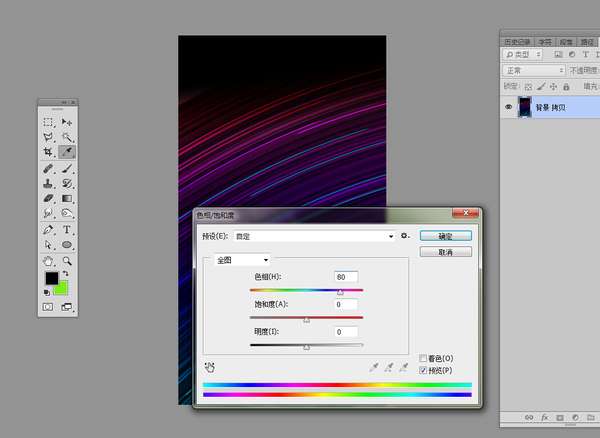
Task: Click the 饱和度 saturation slider handle
Action: (307, 320)
